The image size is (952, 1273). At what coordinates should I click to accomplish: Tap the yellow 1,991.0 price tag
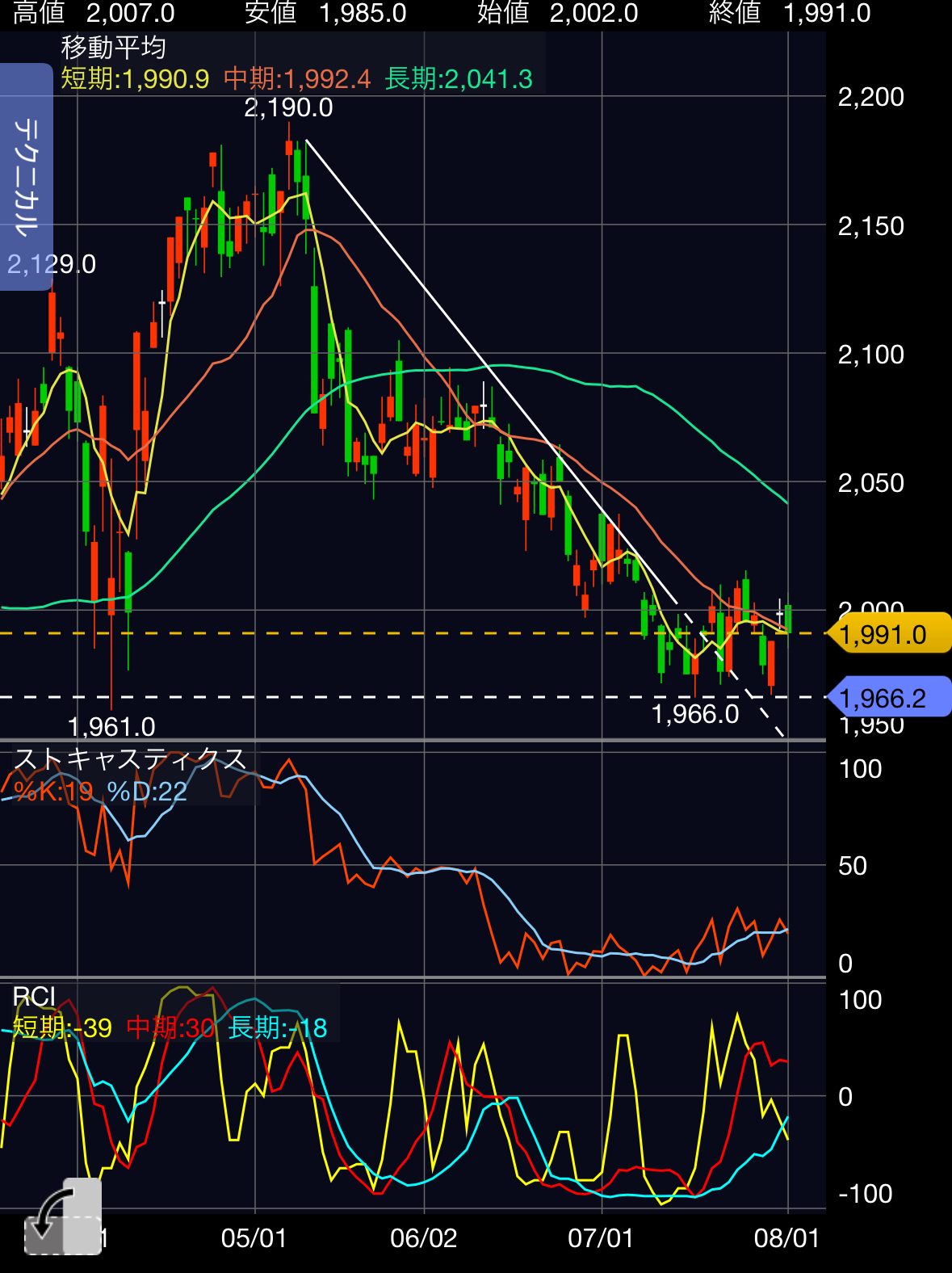click(889, 634)
